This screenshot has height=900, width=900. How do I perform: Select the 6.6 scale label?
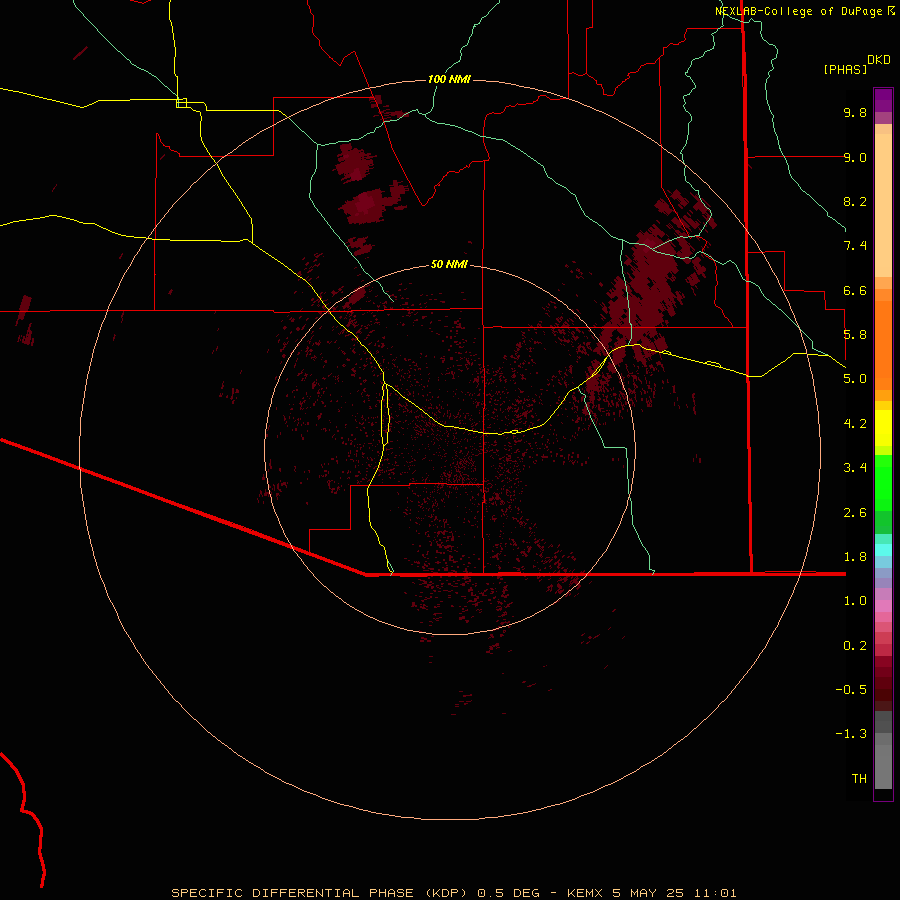855,290
